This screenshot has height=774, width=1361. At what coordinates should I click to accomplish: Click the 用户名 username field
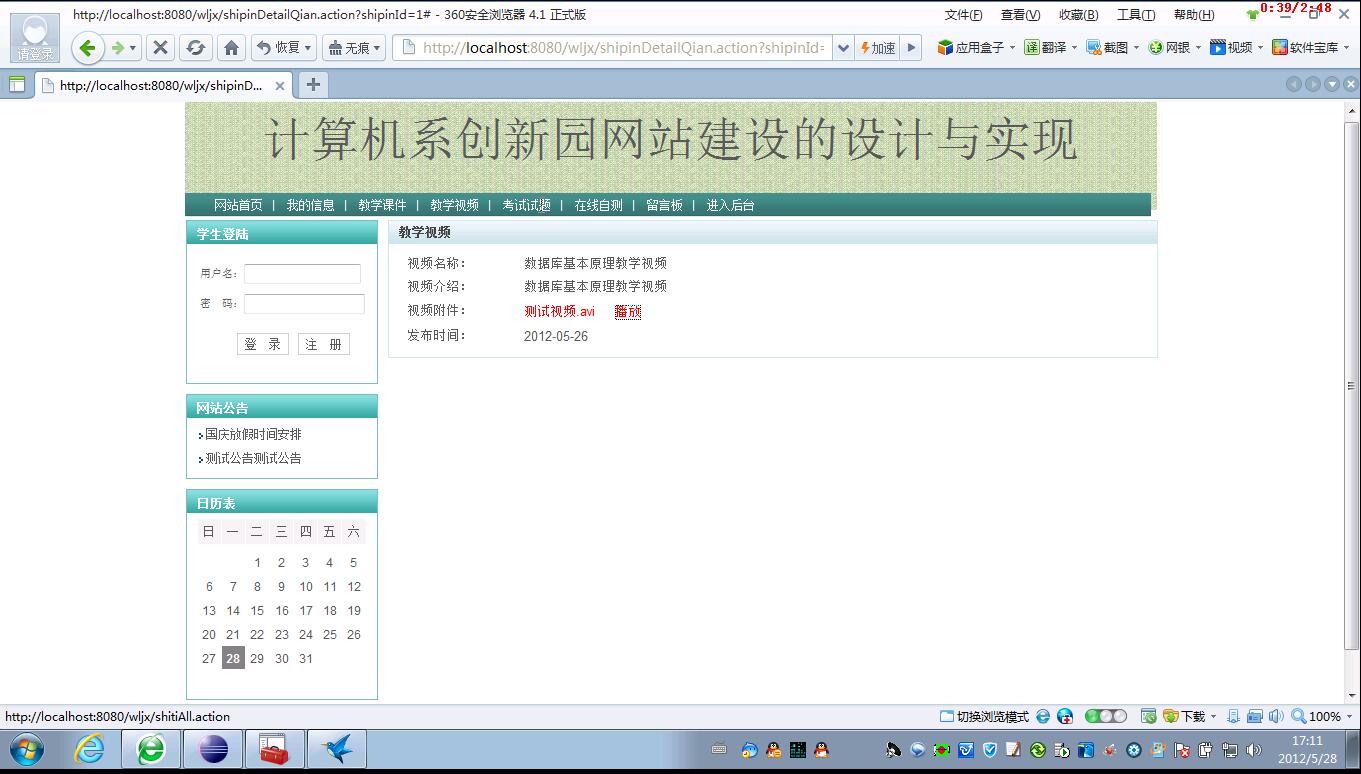click(302, 274)
